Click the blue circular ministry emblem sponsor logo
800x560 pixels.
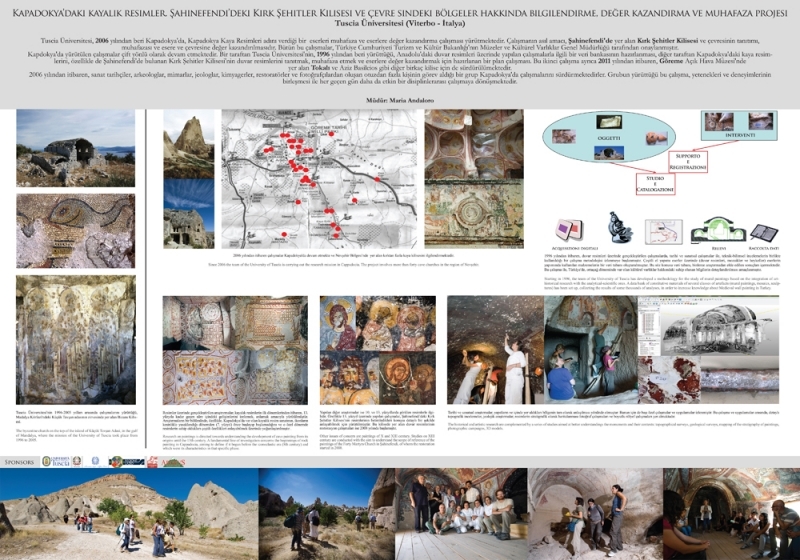96,462
